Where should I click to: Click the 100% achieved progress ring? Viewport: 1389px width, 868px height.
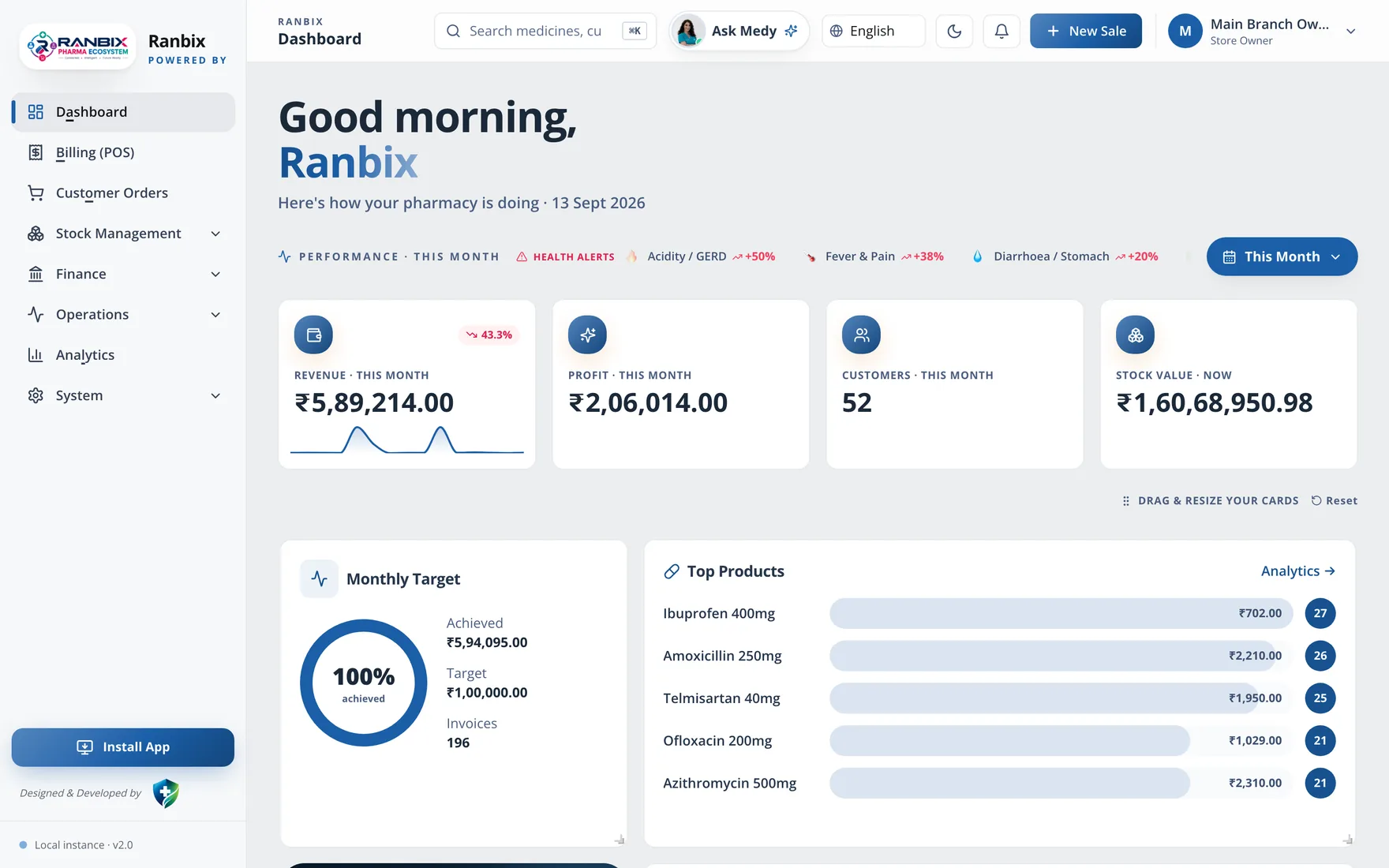click(x=364, y=683)
